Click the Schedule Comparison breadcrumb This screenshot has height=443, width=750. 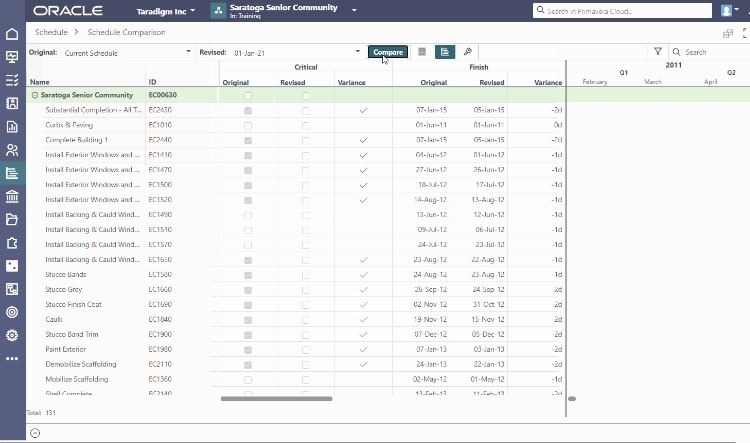(126, 32)
